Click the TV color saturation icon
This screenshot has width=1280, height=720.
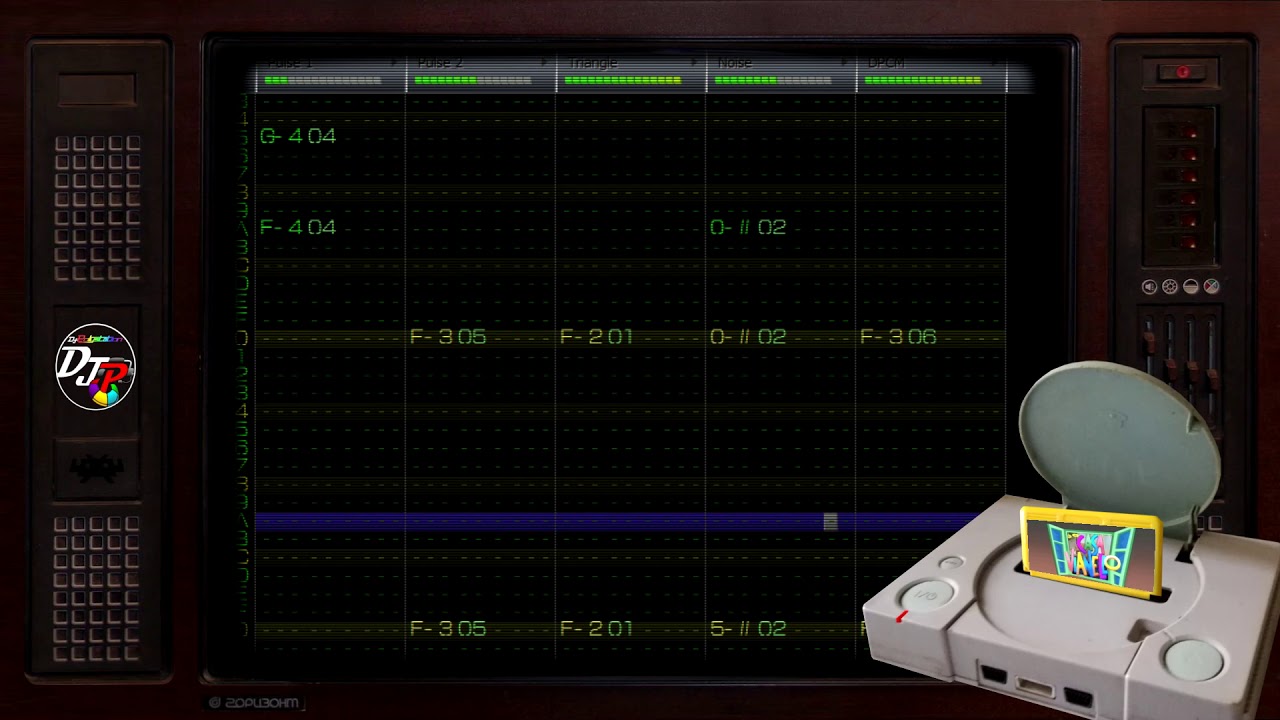point(1212,287)
